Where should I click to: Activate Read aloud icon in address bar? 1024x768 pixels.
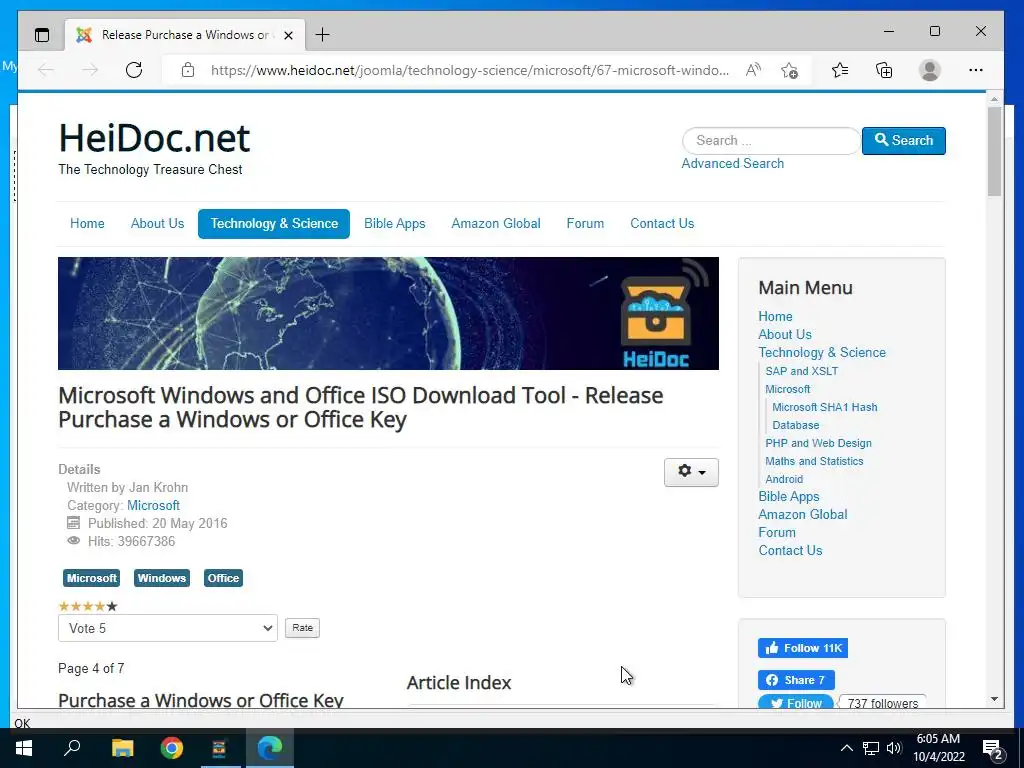point(753,70)
